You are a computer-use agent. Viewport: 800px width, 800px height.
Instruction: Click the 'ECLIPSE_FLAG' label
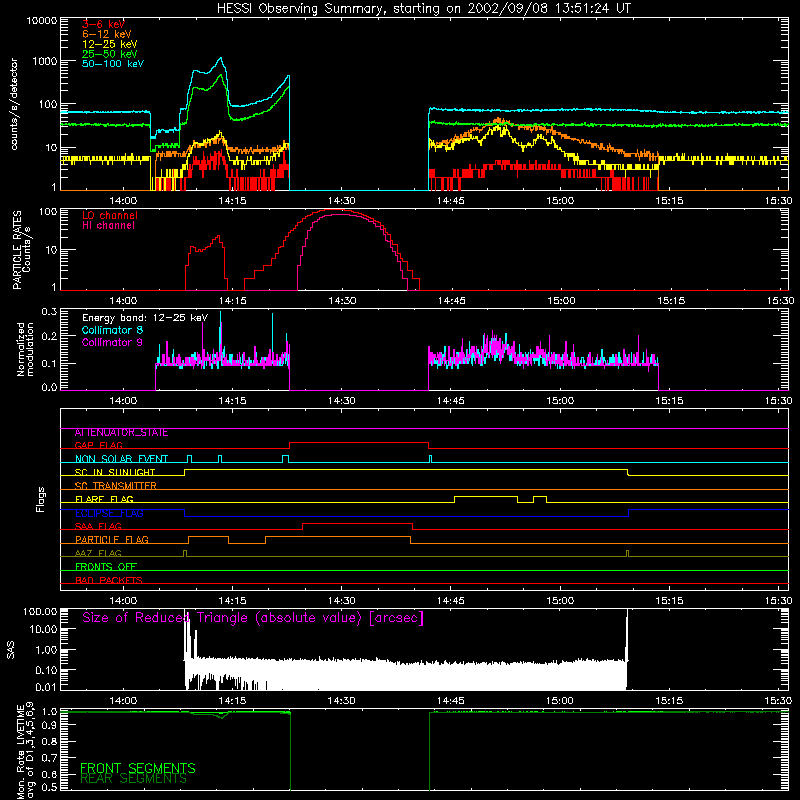109,513
